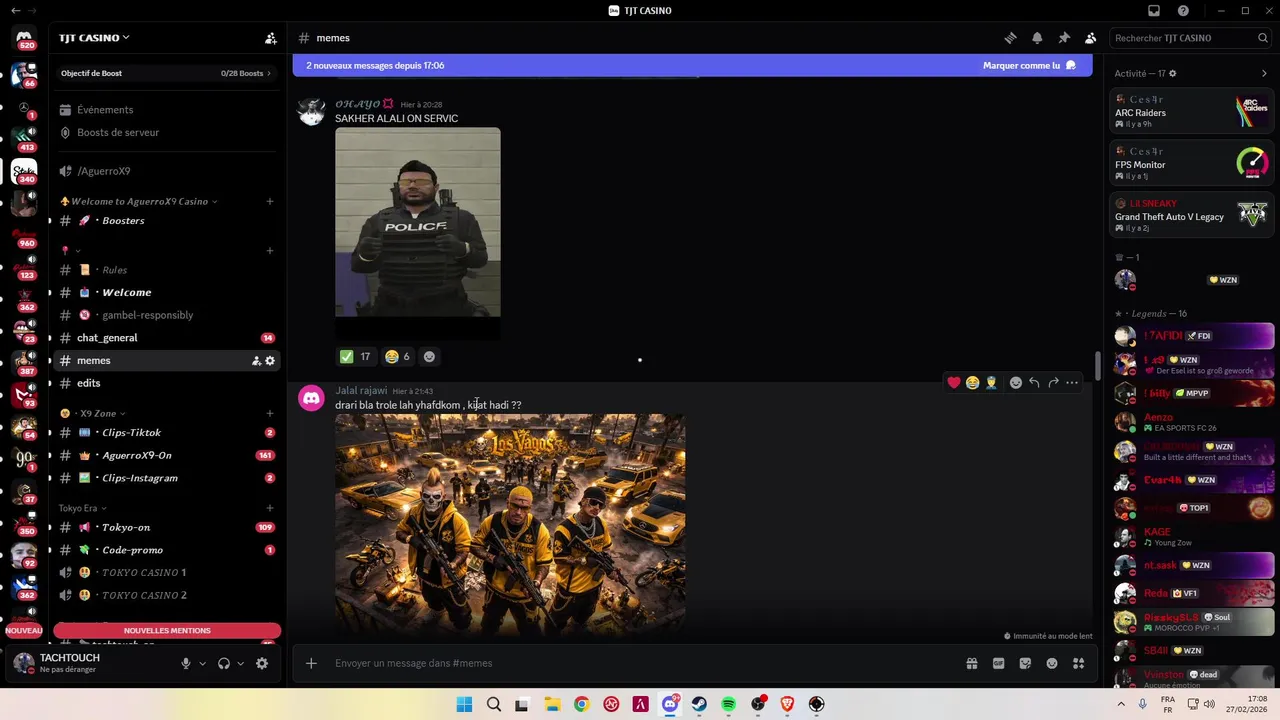The width and height of the screenshot is (1280, 720).
Task: Mute the microphone
Action: click(185, 663)
